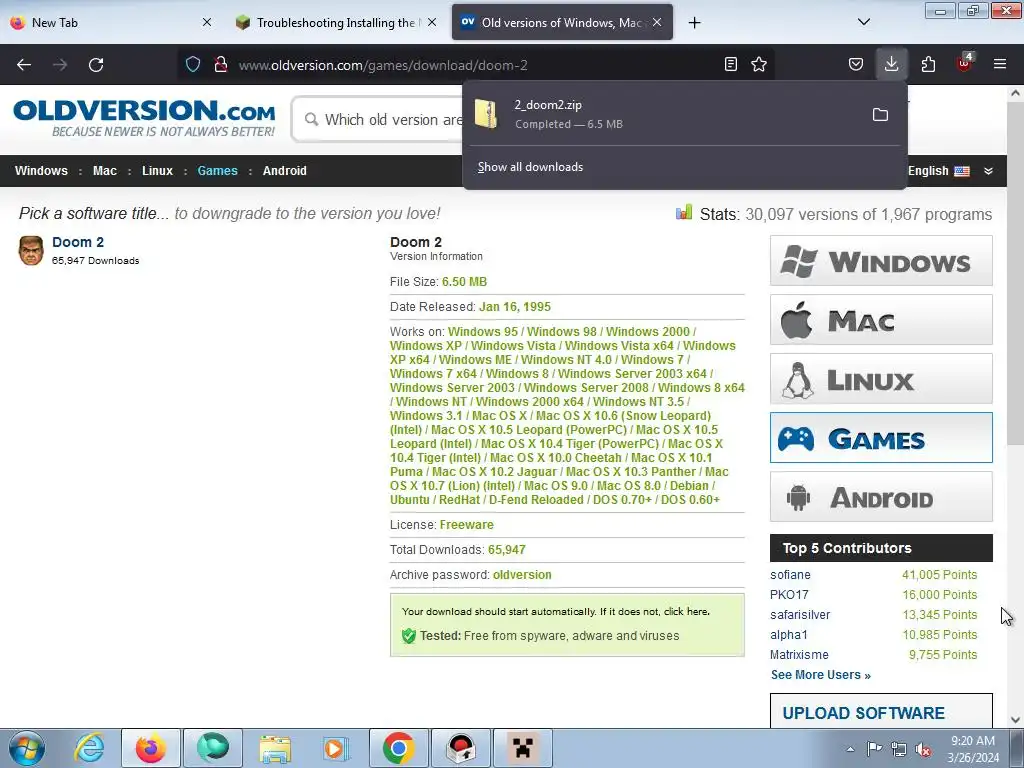Expand the English language dropdown

pos(988,171)
